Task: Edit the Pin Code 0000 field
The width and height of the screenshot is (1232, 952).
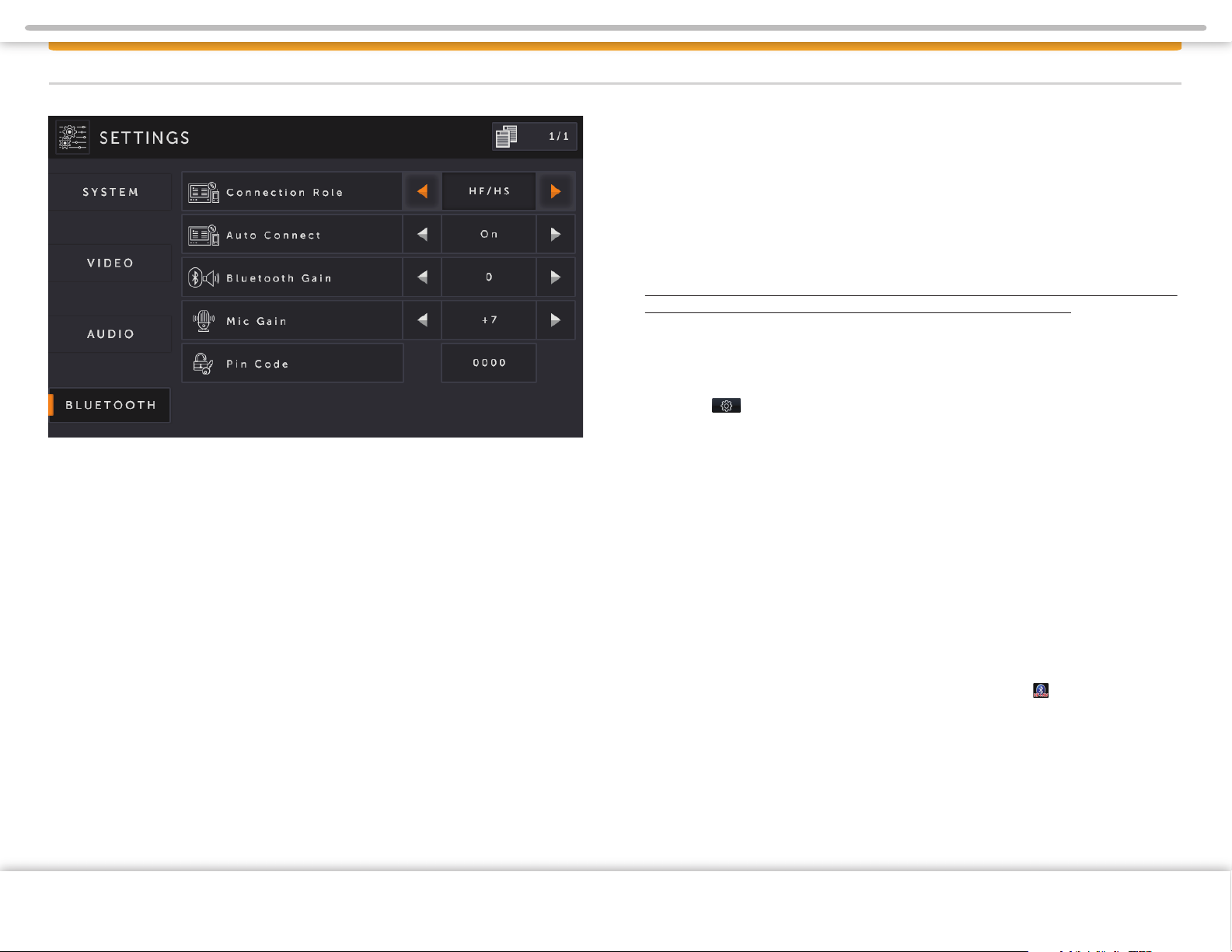Action: pos(489,363)
